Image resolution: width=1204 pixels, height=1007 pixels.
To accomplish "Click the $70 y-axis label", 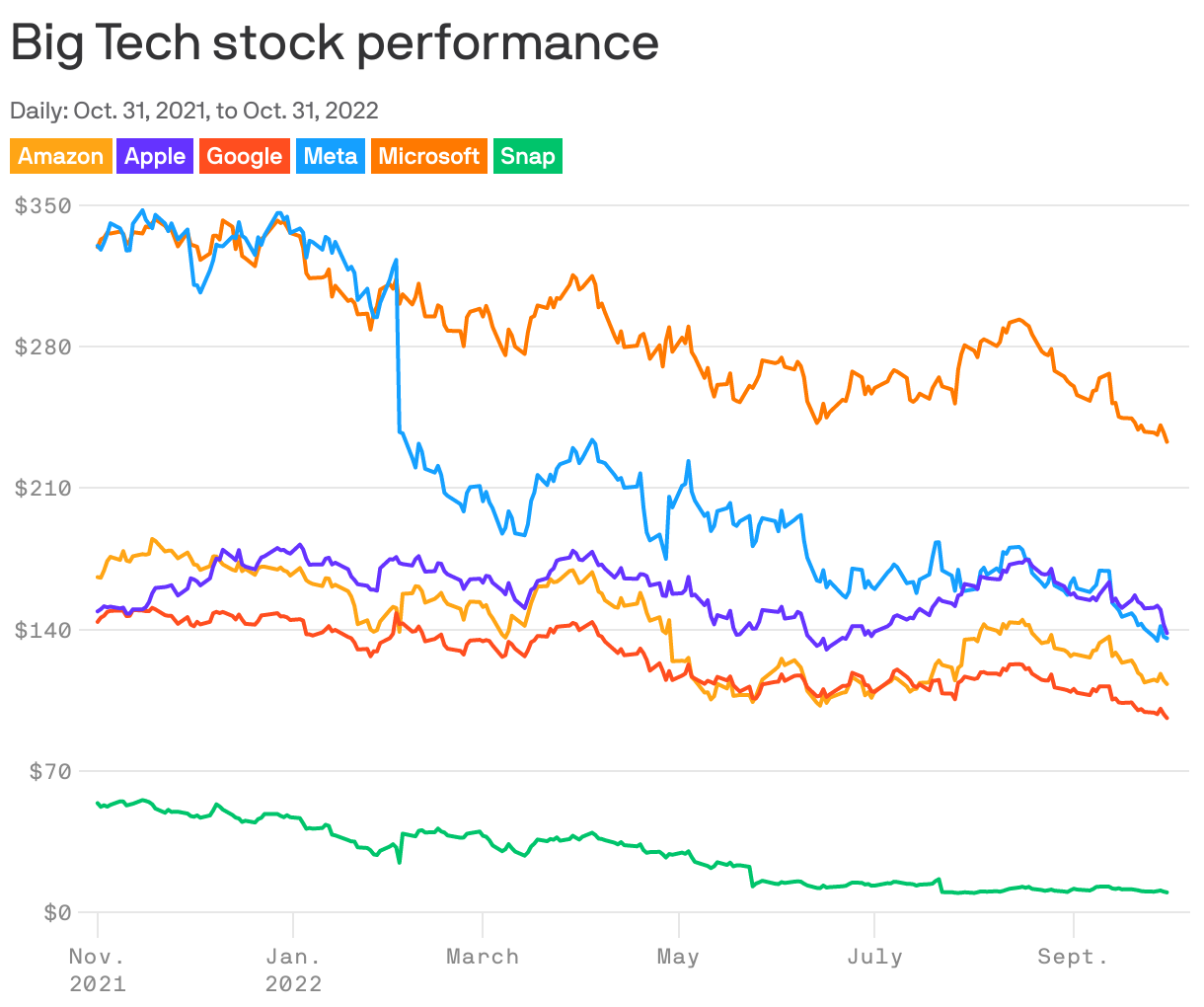I will pyautogui.click(x=49, y=771).
